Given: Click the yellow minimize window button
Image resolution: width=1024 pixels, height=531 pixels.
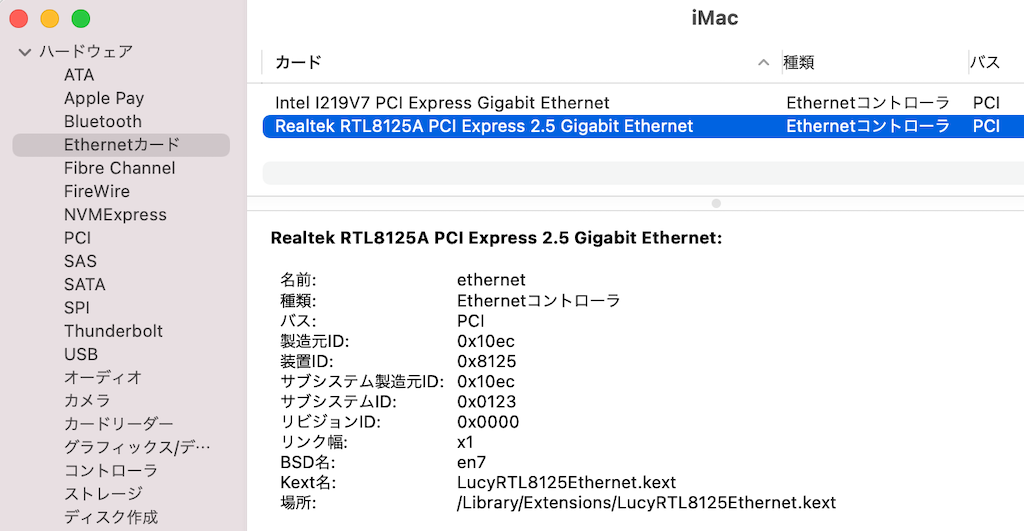Looking at the screenshot, I should click(50, 19).
